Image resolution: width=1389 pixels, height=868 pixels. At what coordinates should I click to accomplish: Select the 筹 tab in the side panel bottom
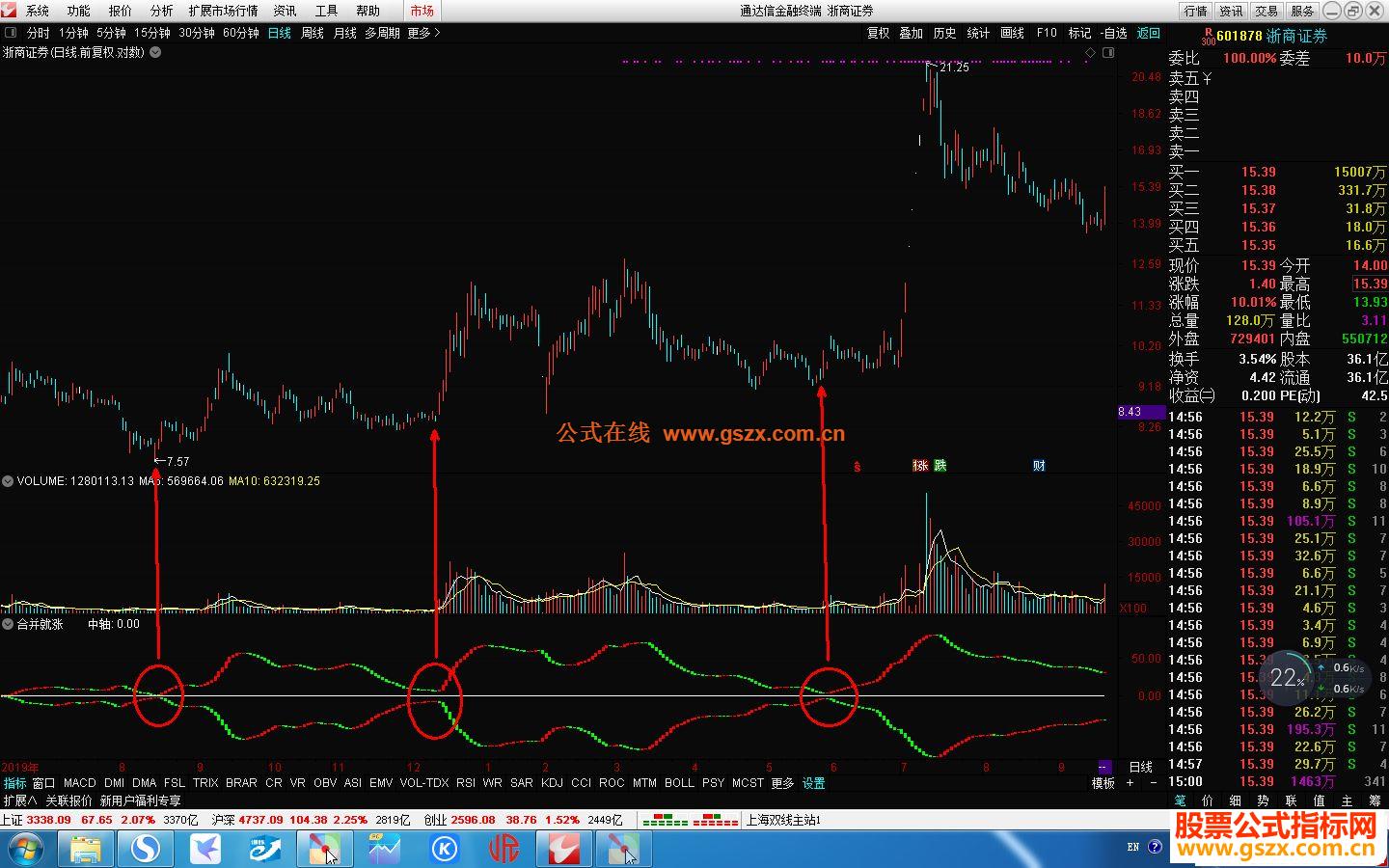[1375, 800]
